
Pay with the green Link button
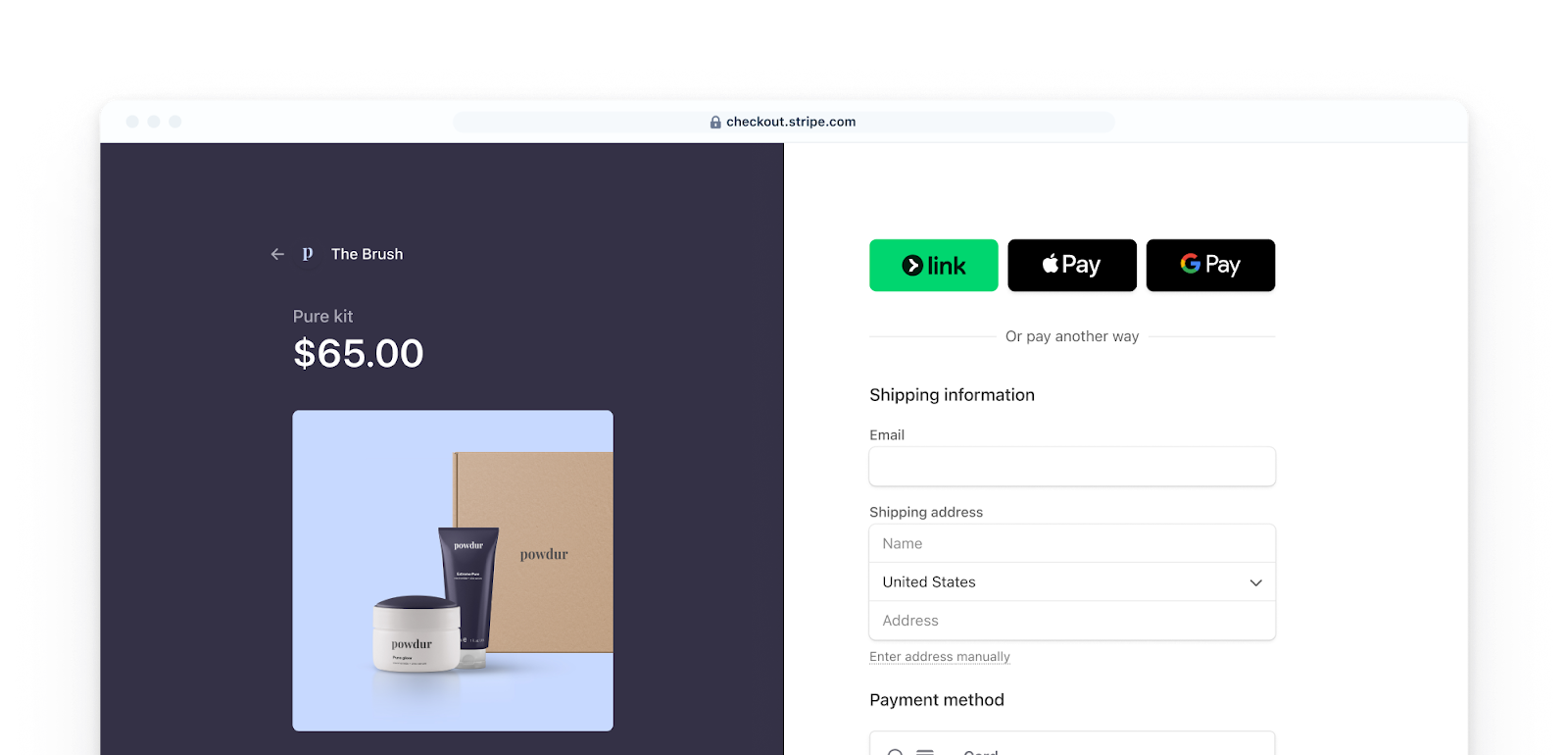934,265
